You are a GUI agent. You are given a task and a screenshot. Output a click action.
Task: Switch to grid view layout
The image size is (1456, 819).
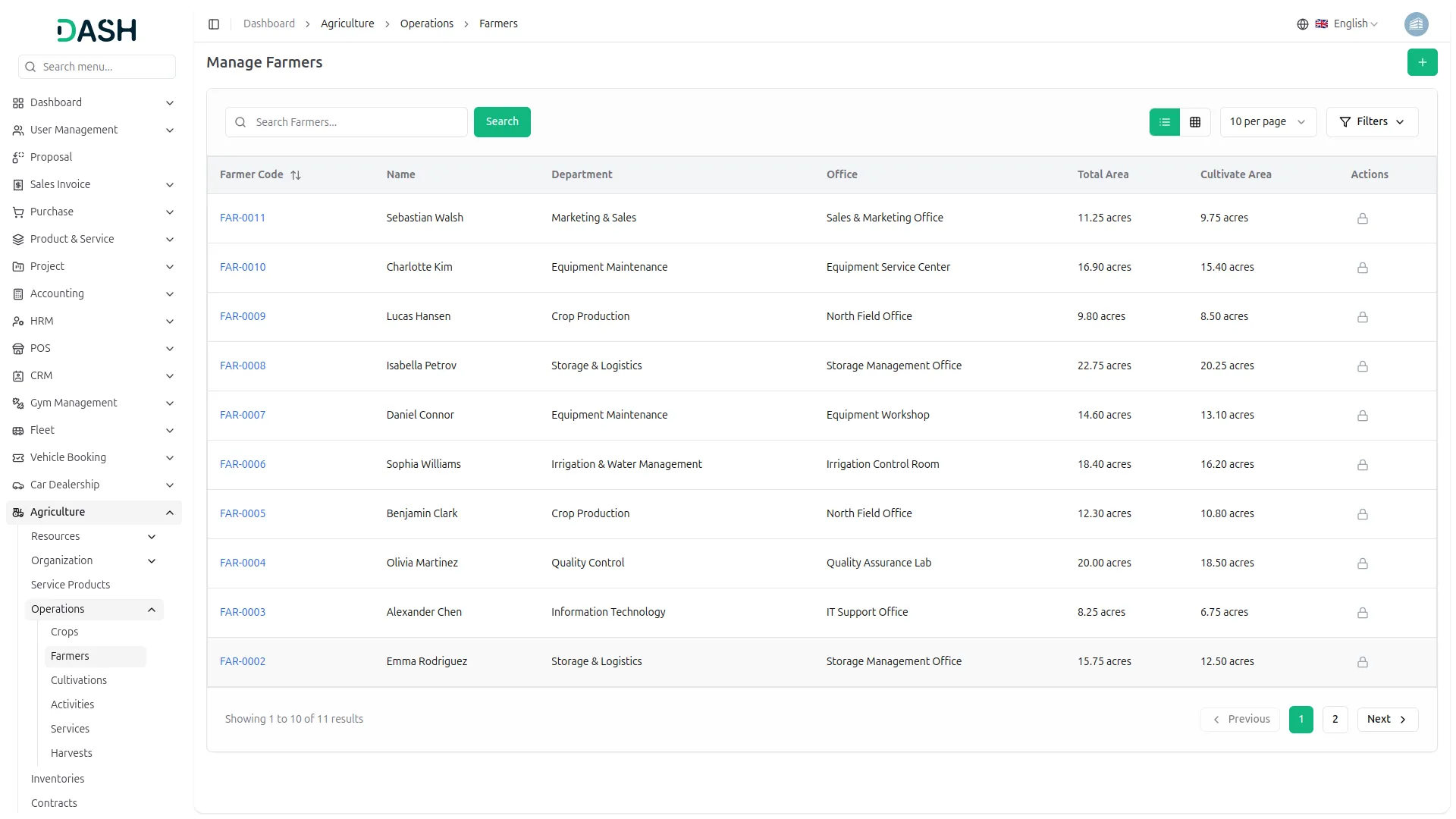coord(1195,122)
